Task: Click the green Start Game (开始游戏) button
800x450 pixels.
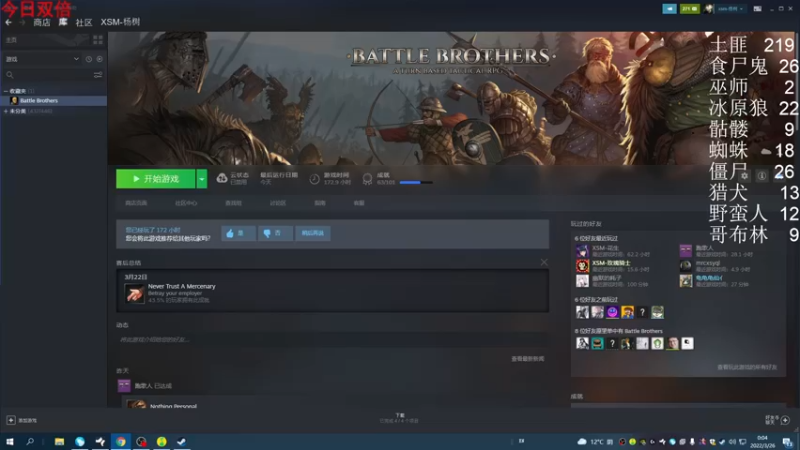Action: [x=156, y=179]
